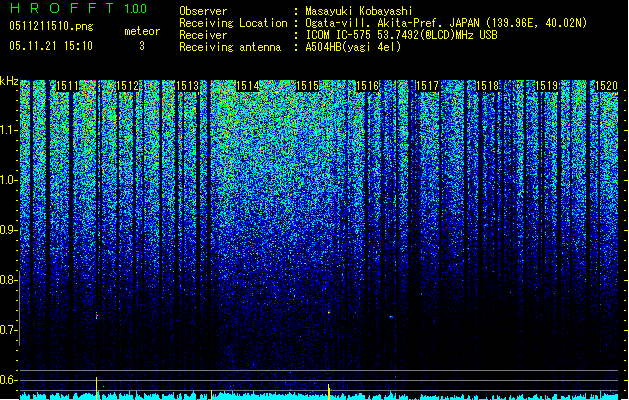Image resolution: width=629 pixels, height=400 pixels.
Task: Click the 1518 time marker
Action: pyautogui.click(x=487, y=86)
